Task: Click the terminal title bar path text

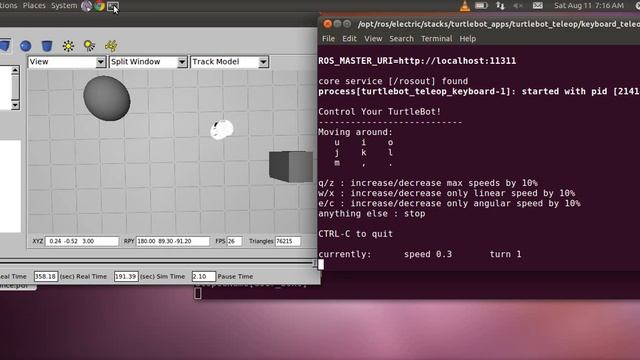Action: pyautogui.click(x=499, y=24)
